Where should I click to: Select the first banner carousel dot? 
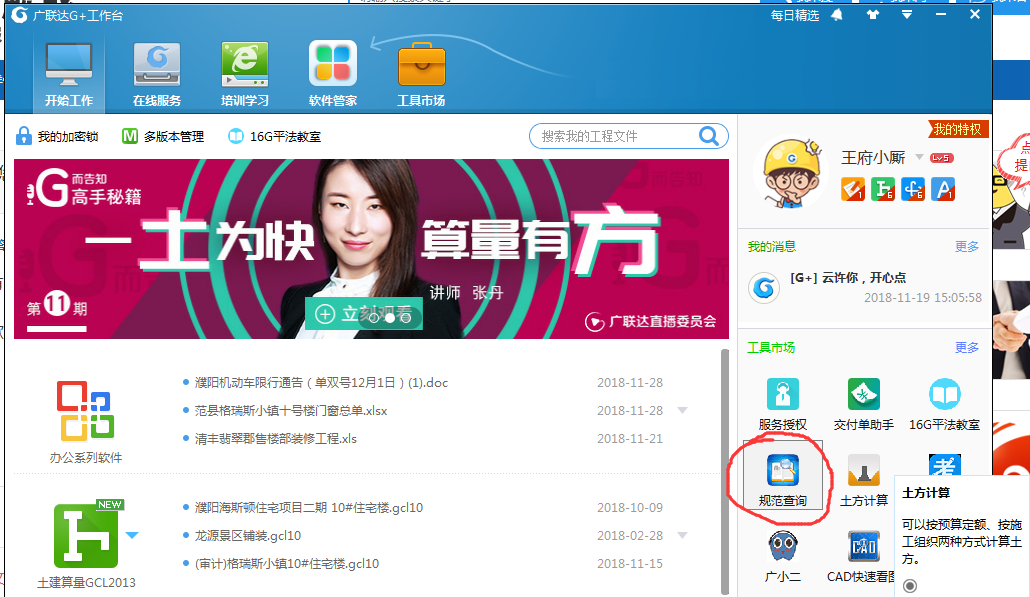coord(374,318)
